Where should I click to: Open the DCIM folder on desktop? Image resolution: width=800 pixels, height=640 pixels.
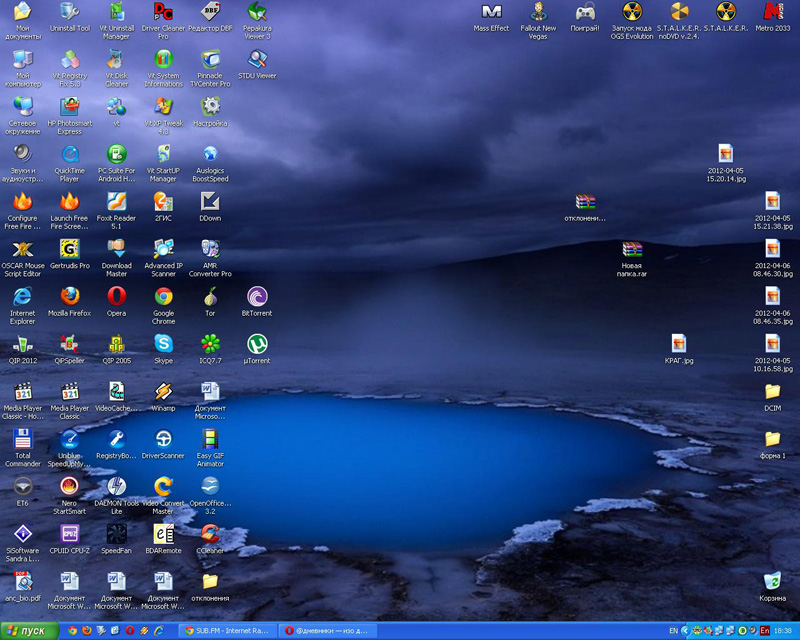[x=772, y=397]
